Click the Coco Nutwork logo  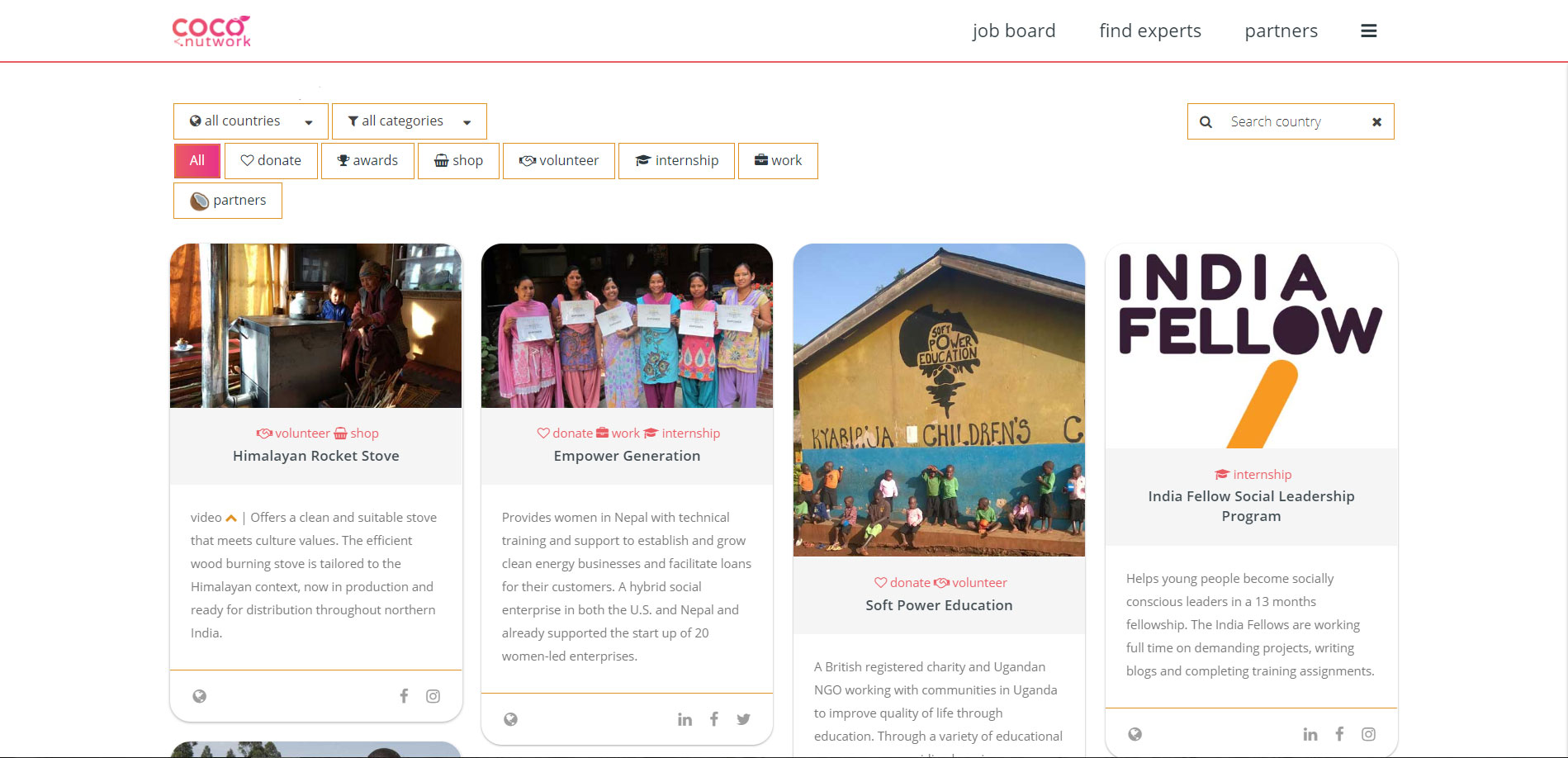[x=211, y=31]
